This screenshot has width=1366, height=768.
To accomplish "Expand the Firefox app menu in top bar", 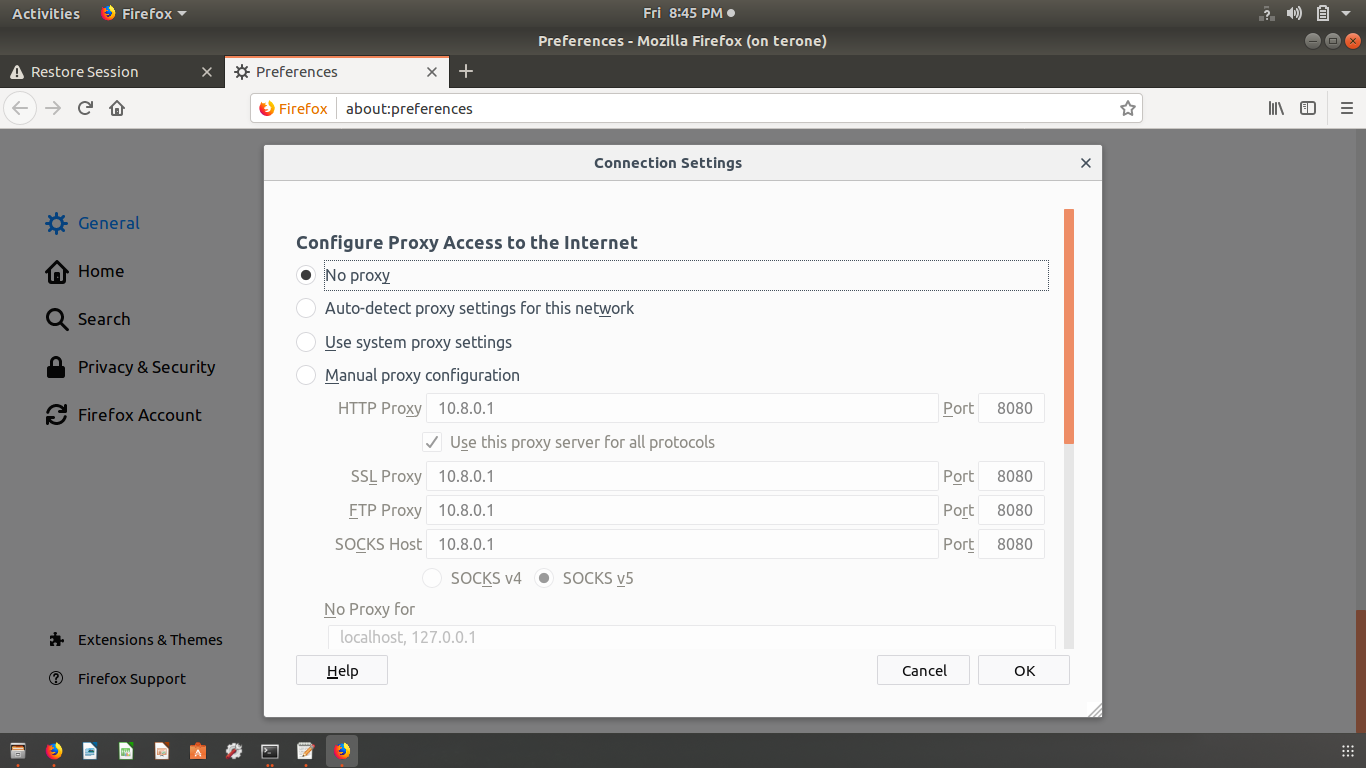I will click(144, 13).
